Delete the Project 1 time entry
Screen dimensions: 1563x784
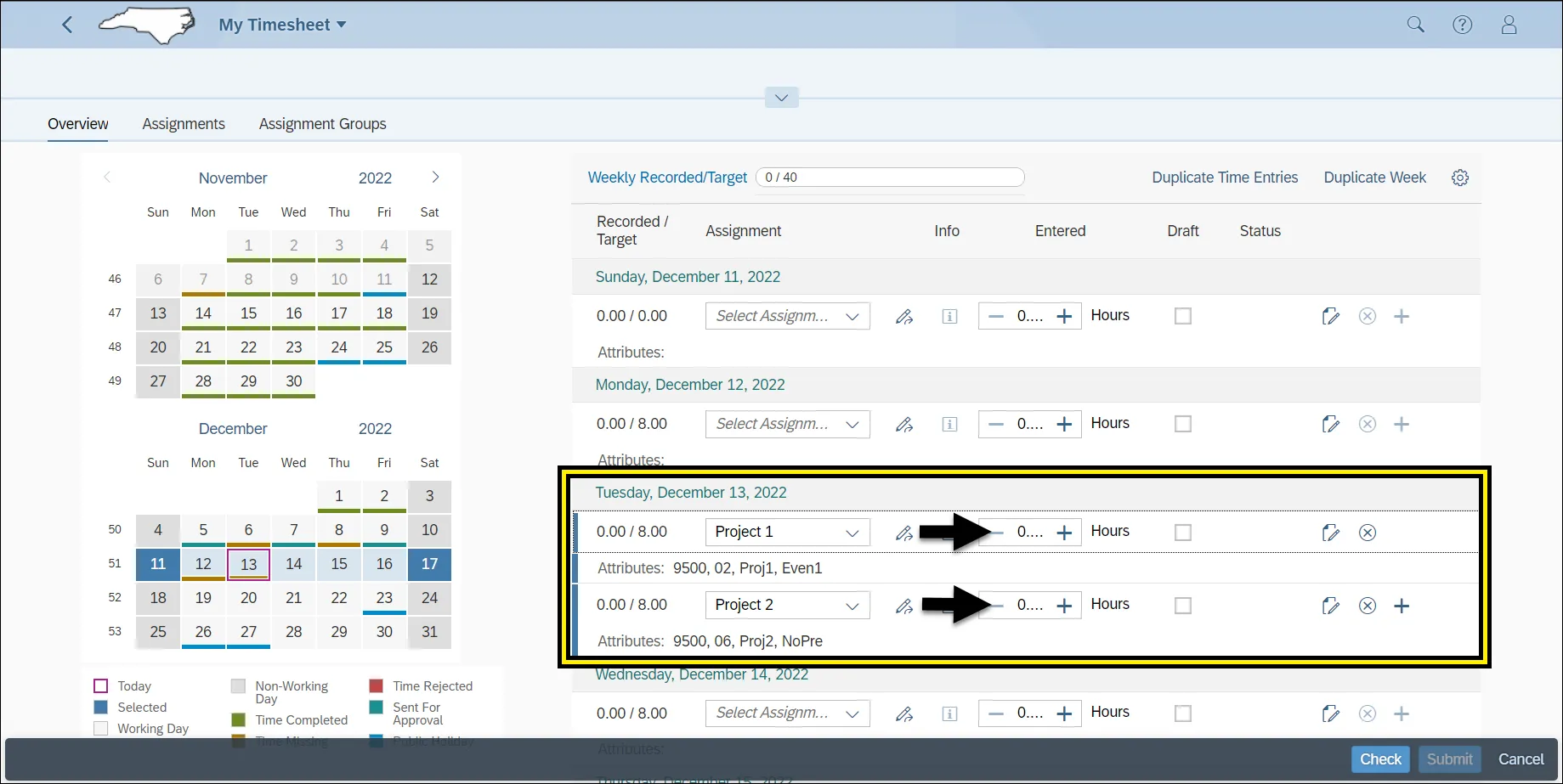[1367, 533]
